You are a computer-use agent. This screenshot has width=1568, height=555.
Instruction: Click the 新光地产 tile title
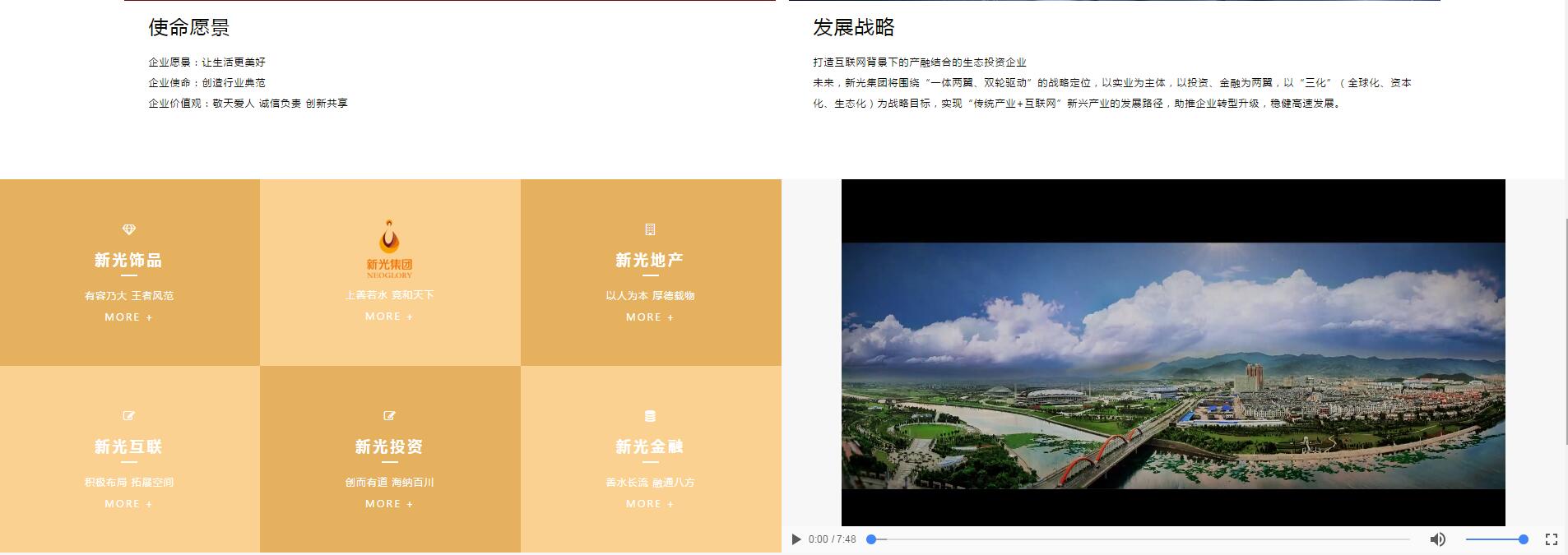650,261
